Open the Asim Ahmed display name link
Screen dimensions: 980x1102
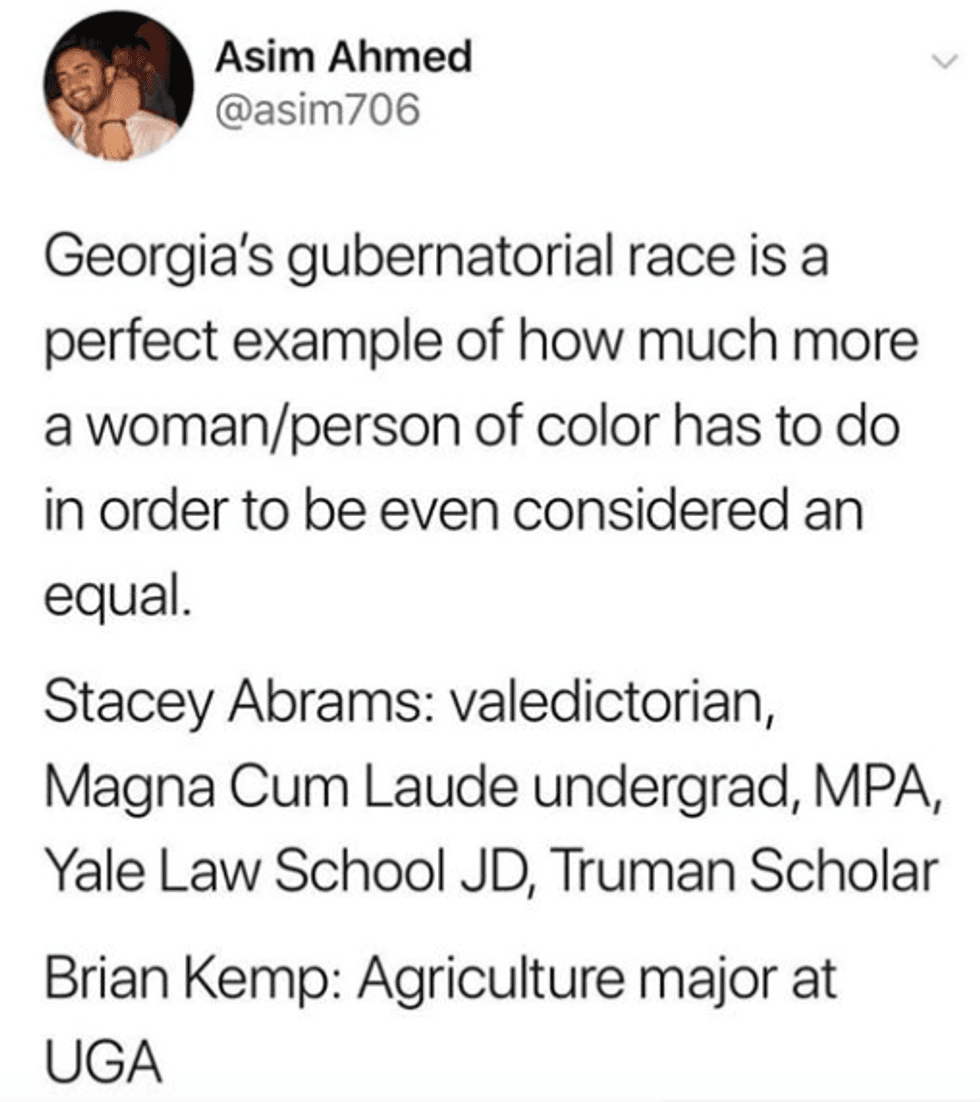point(343,58)
